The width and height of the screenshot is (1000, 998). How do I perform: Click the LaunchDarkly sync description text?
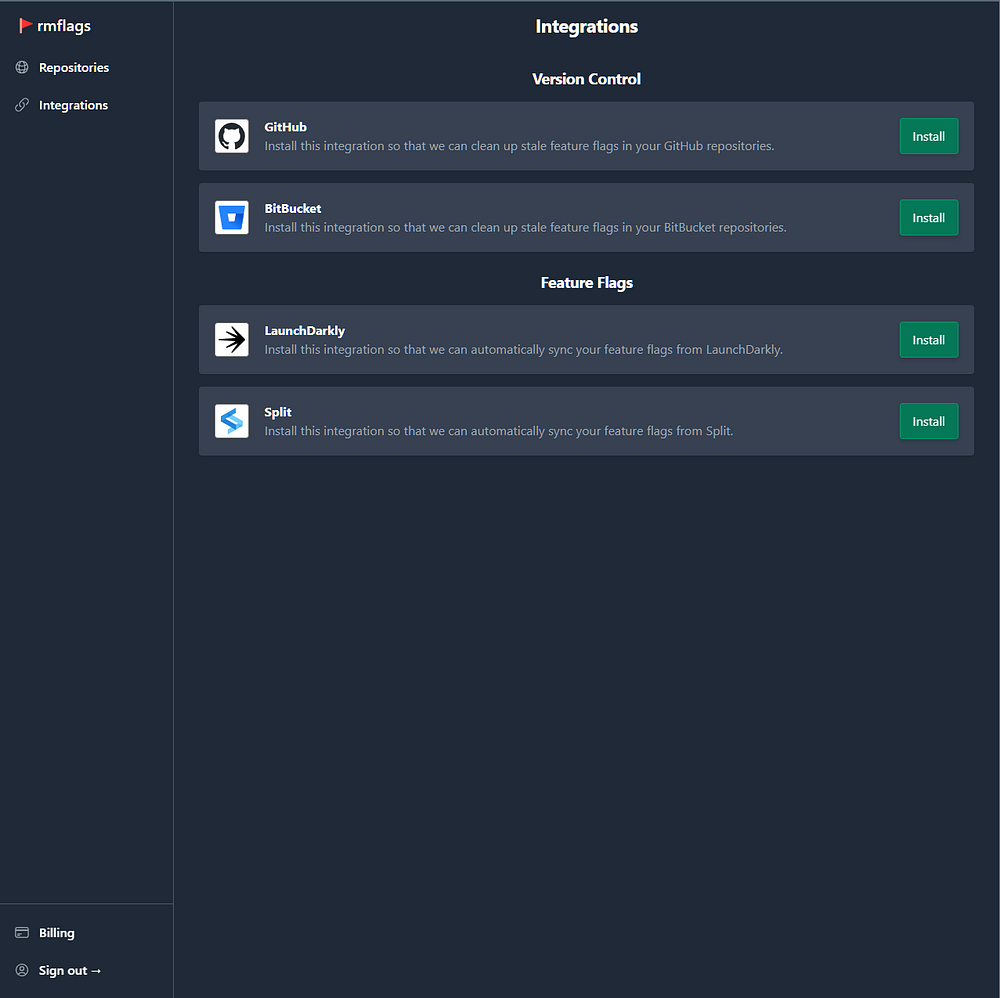click(x=524, y=349)
